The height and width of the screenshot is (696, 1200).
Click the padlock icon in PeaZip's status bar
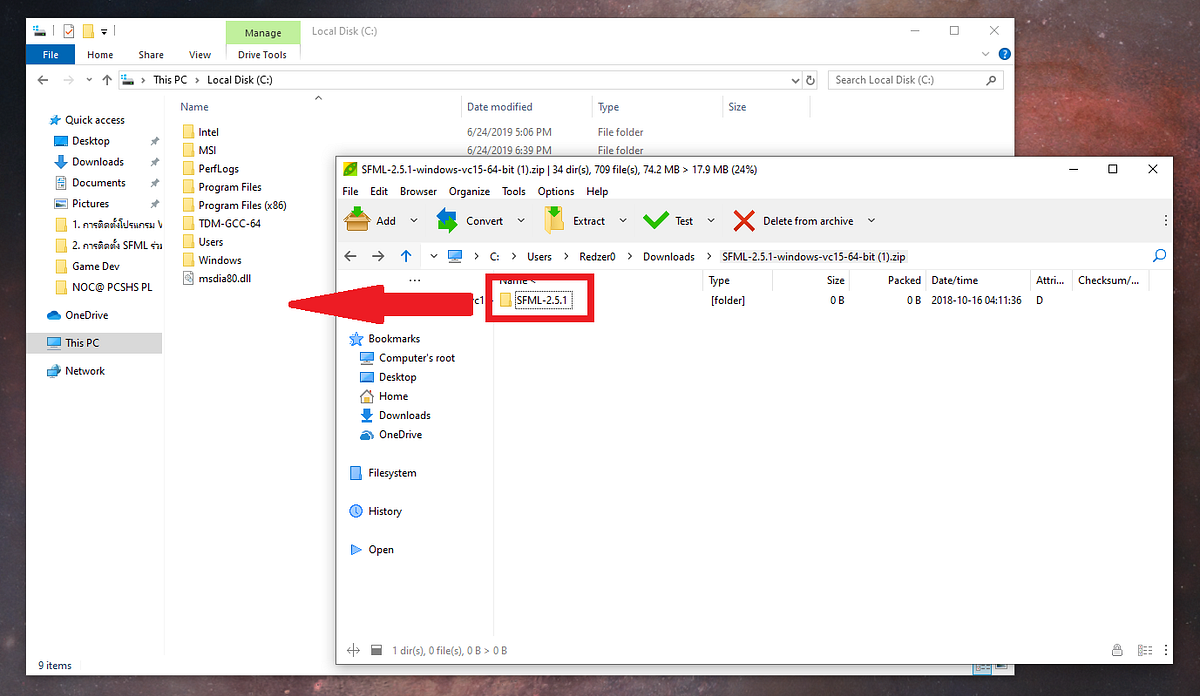(x=1117, y=650)
